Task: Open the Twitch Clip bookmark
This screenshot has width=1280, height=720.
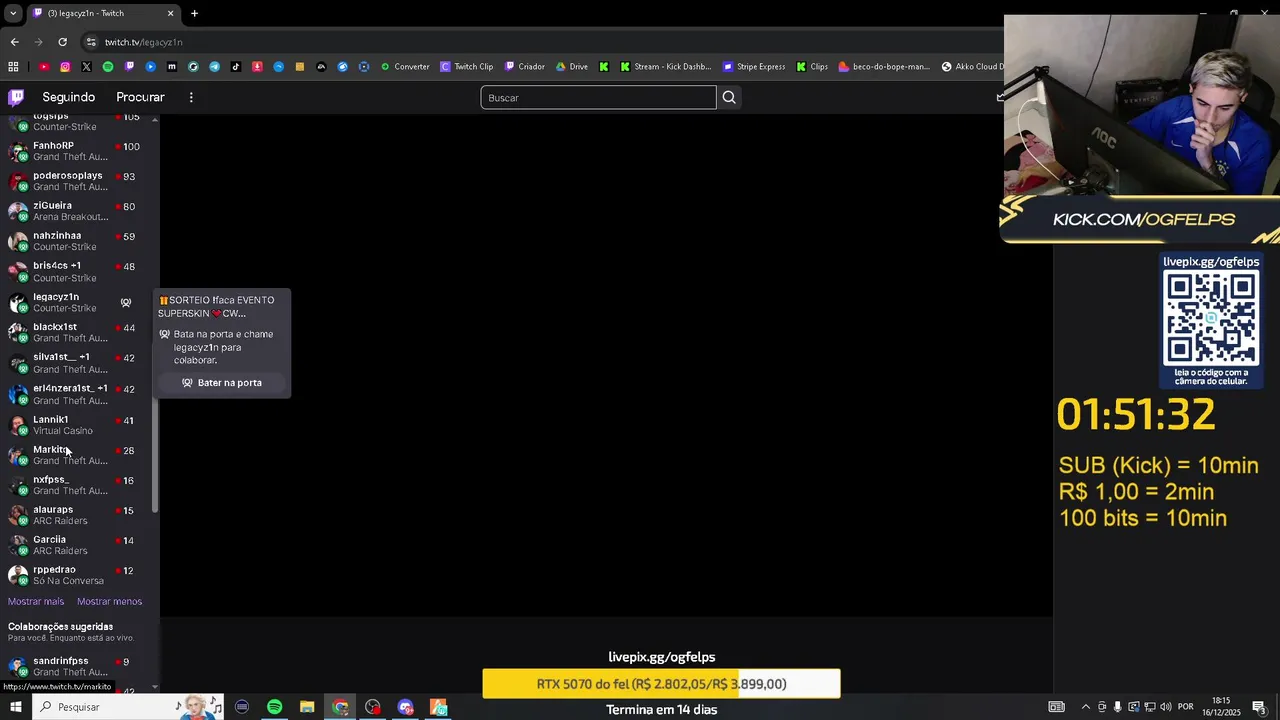Action: click(467, 67)
